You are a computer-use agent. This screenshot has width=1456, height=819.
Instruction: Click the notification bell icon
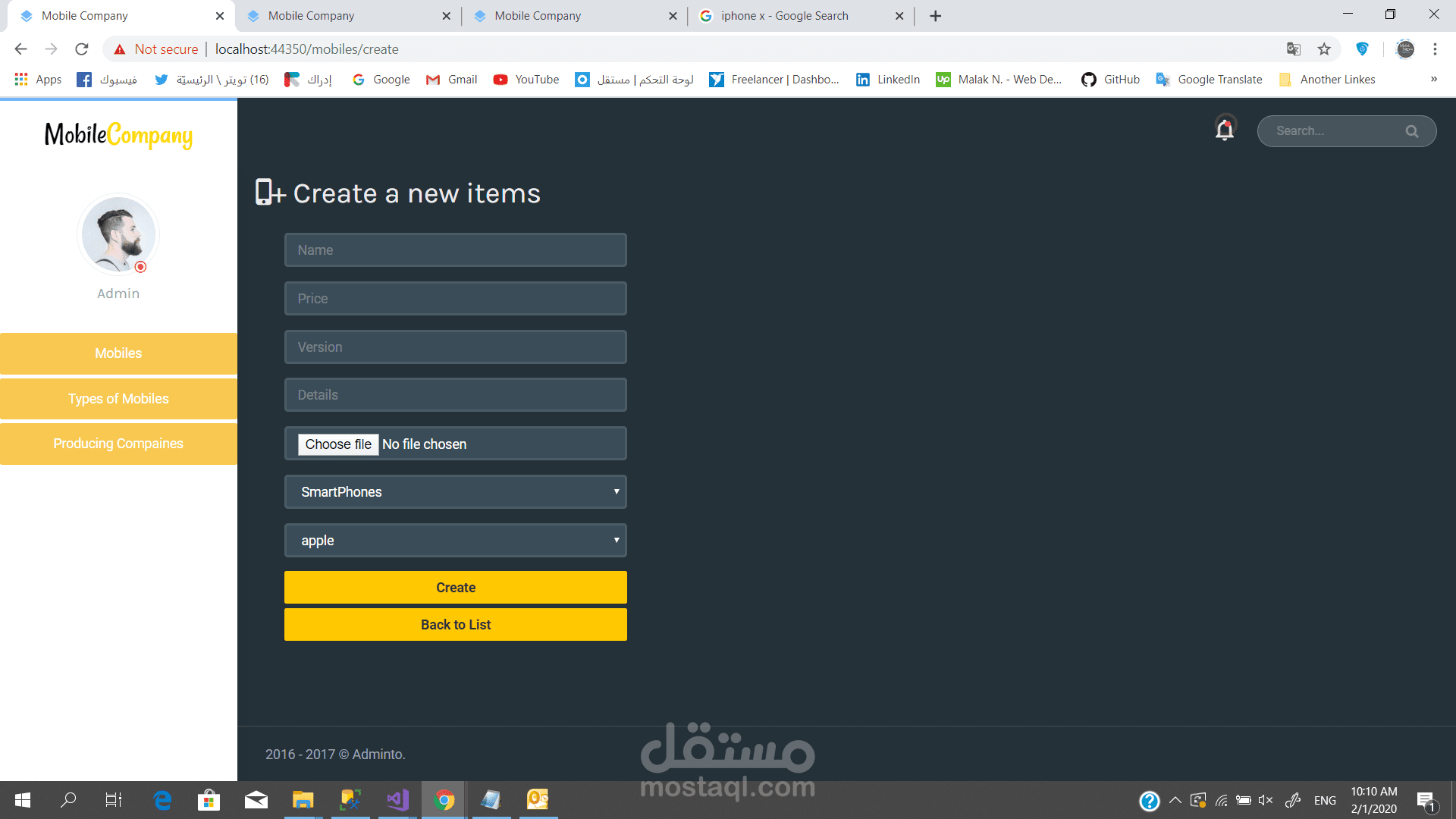pos(1225,130)
